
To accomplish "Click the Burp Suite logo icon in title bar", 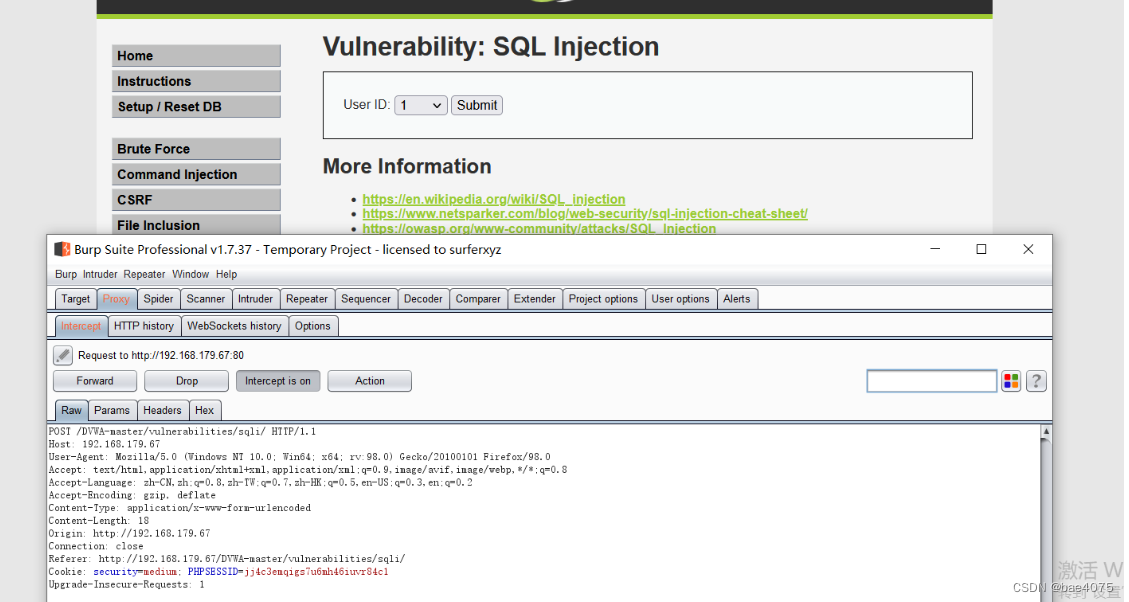I will (62, 249).
